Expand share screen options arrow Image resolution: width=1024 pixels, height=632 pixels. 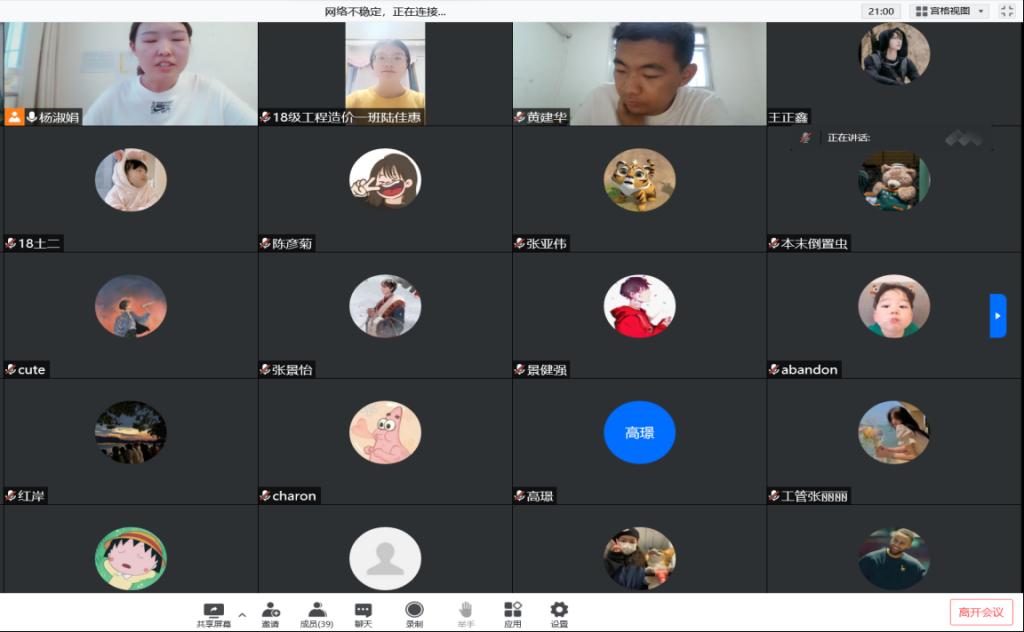tap(241, 614)
